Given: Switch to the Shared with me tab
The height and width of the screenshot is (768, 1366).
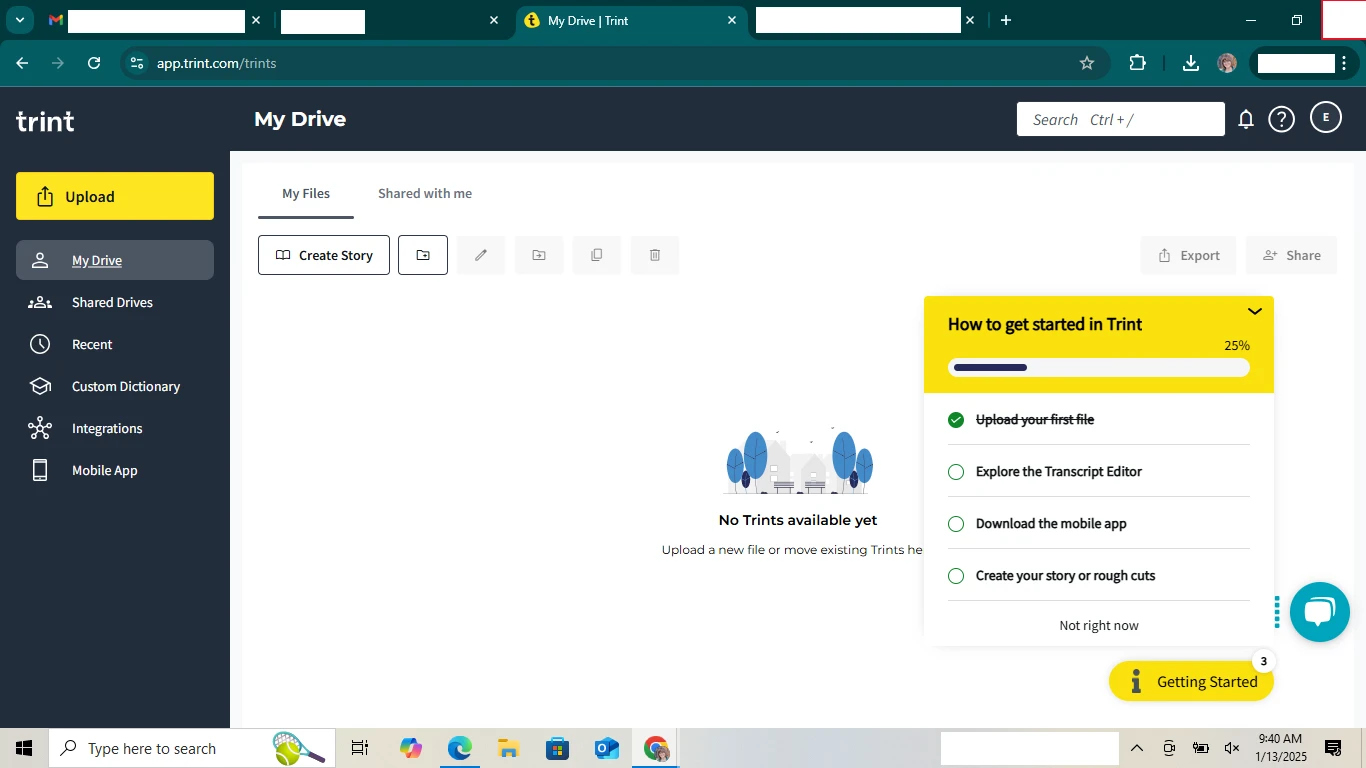Looking at the screenshot, I should (x=425, y=193).
